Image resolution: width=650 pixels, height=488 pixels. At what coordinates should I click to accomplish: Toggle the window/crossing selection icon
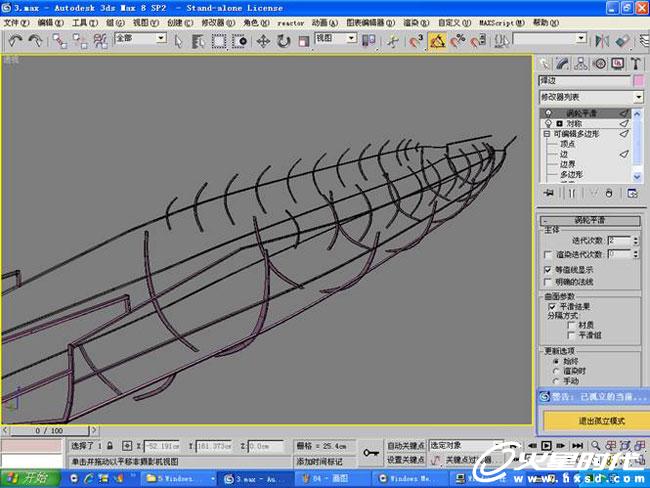(240, 41)
